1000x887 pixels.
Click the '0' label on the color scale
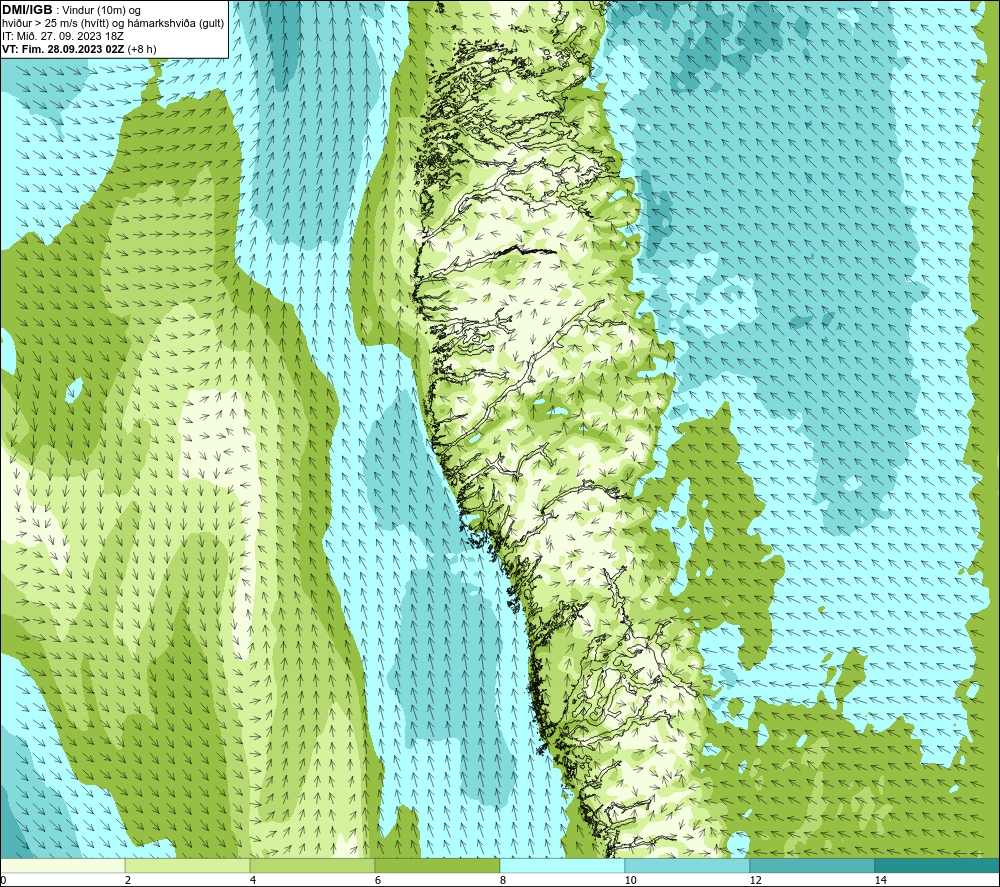[x=3, y=880]
